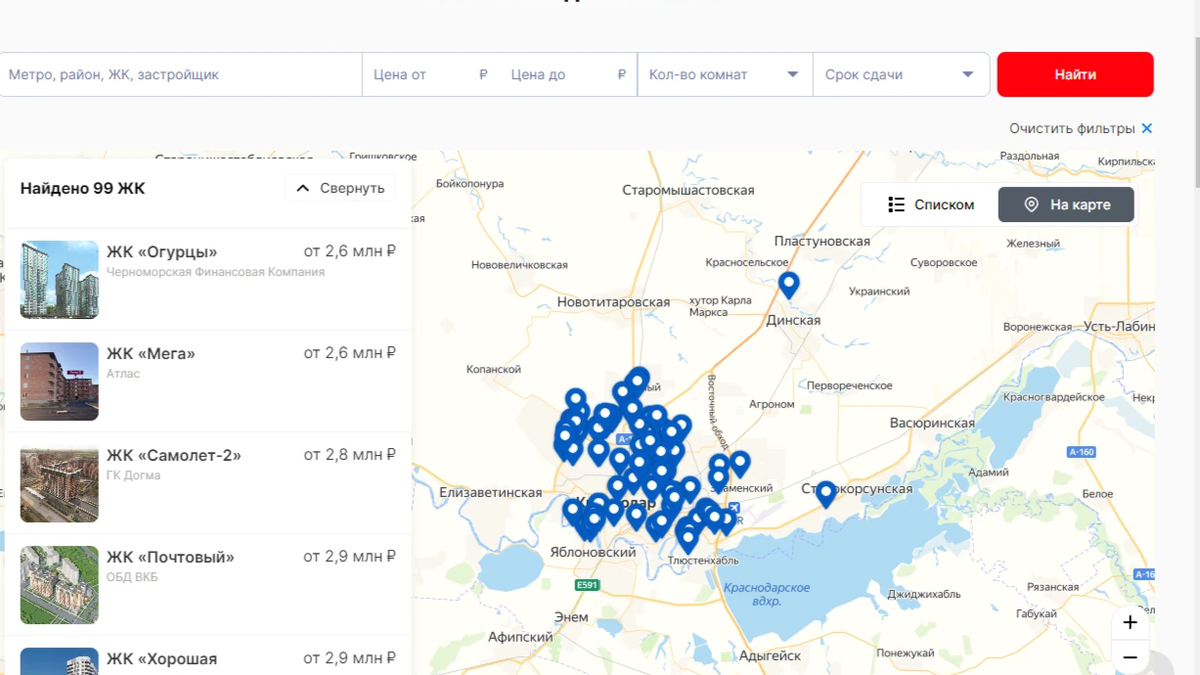Open ЖК «Огурцы» thumbnail image
This screenshot has width=1200, height=675.
point(59,279)
